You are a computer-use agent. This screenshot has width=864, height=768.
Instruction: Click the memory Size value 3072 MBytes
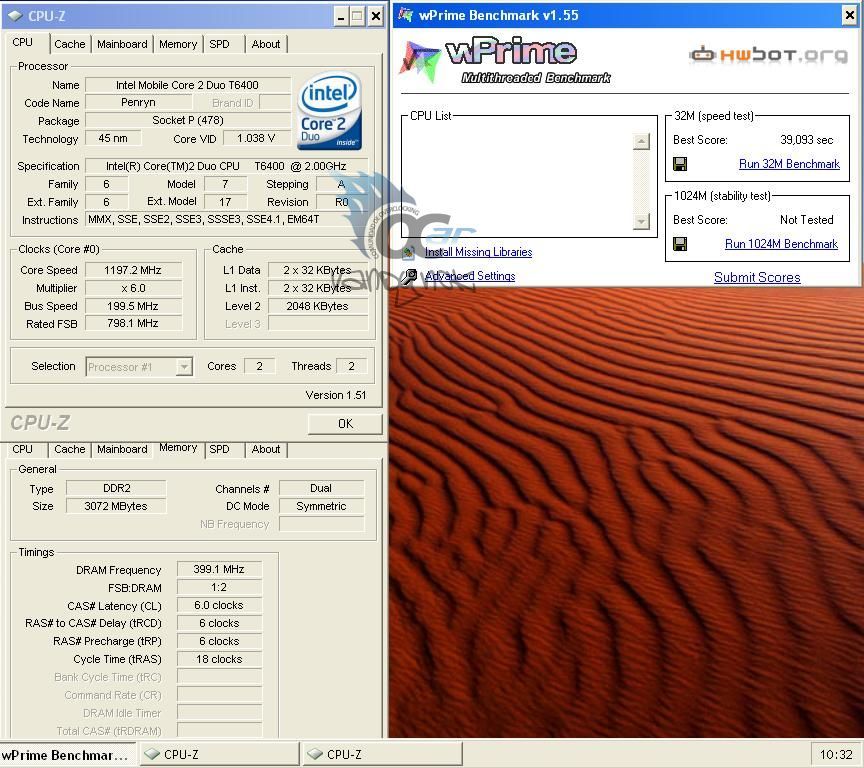116,506
